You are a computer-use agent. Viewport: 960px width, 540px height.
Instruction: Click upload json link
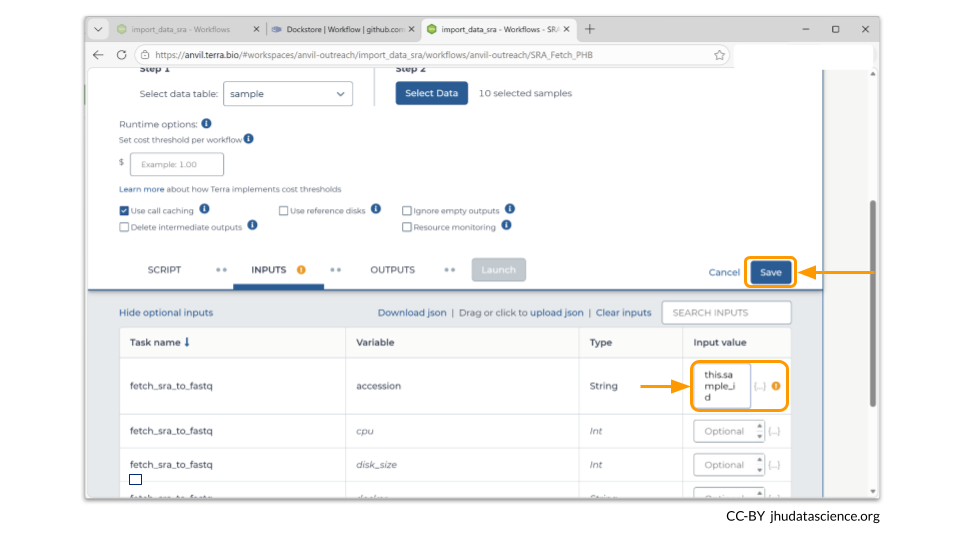[557, 313]
